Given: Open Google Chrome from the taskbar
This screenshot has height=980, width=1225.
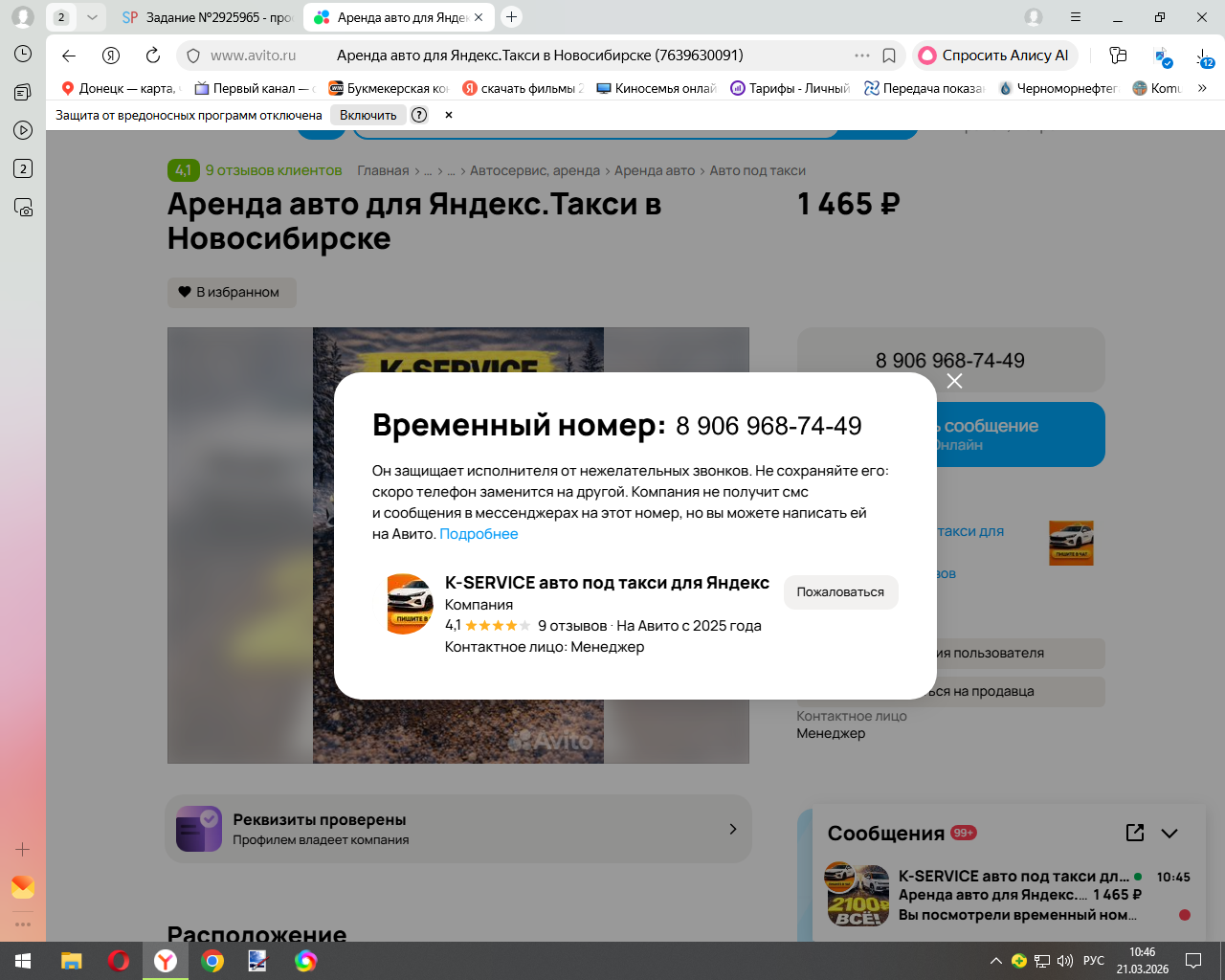Looking at the screenshot, I should pyautogui.click(x=212, y=961).
